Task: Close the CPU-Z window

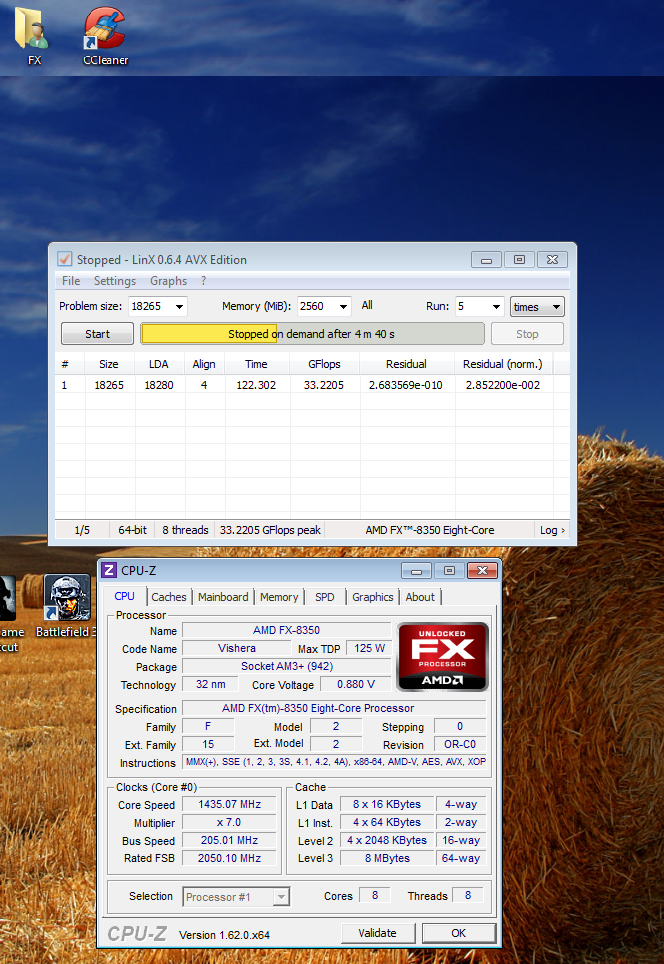Action: click(x=483, y=571)
